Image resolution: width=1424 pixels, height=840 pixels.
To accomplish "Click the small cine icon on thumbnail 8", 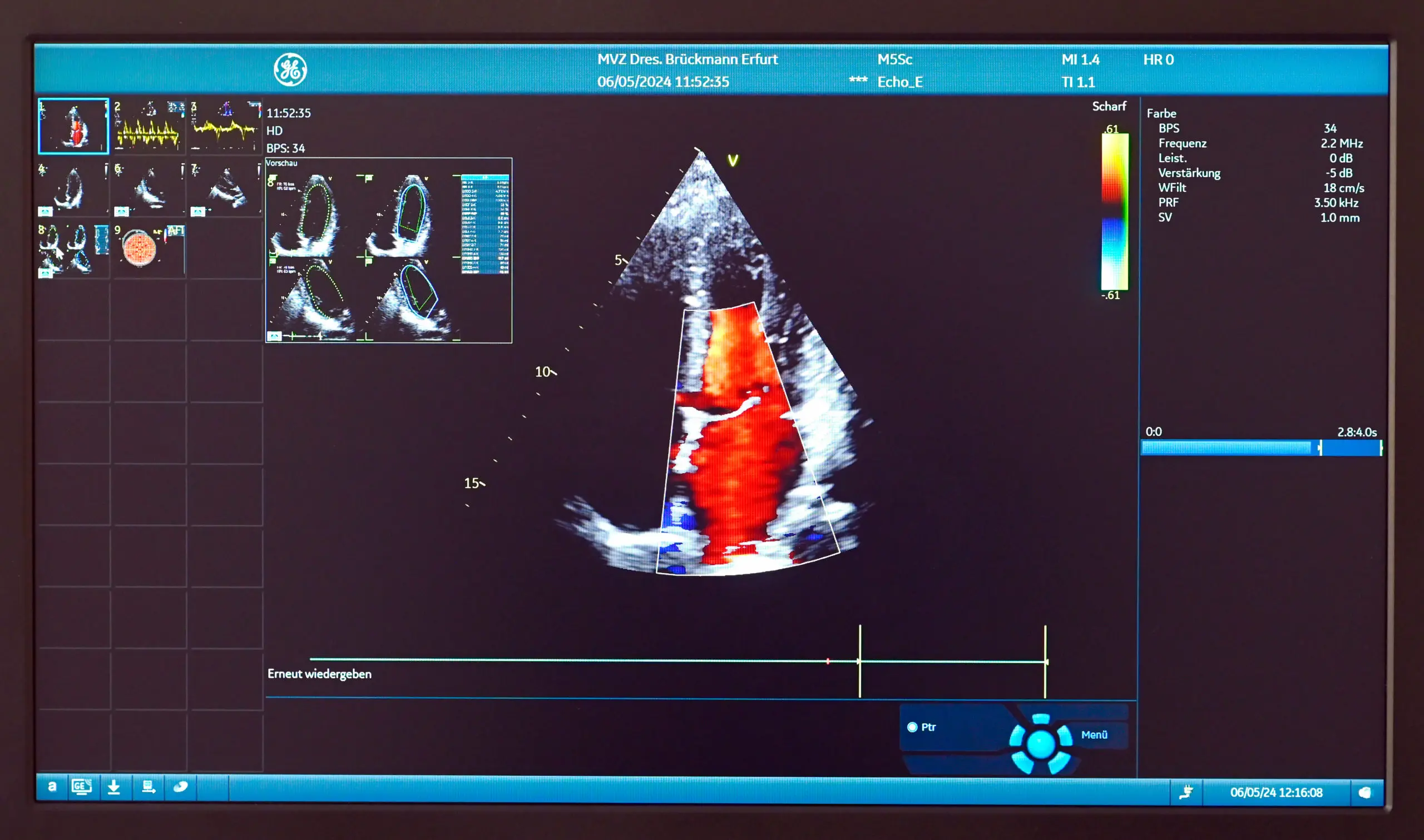I will (45, 274).
